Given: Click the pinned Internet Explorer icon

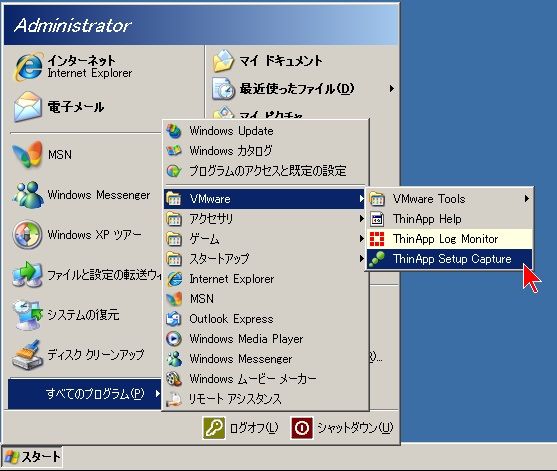Looking at the screenshot, I should (x=28, y=67).
